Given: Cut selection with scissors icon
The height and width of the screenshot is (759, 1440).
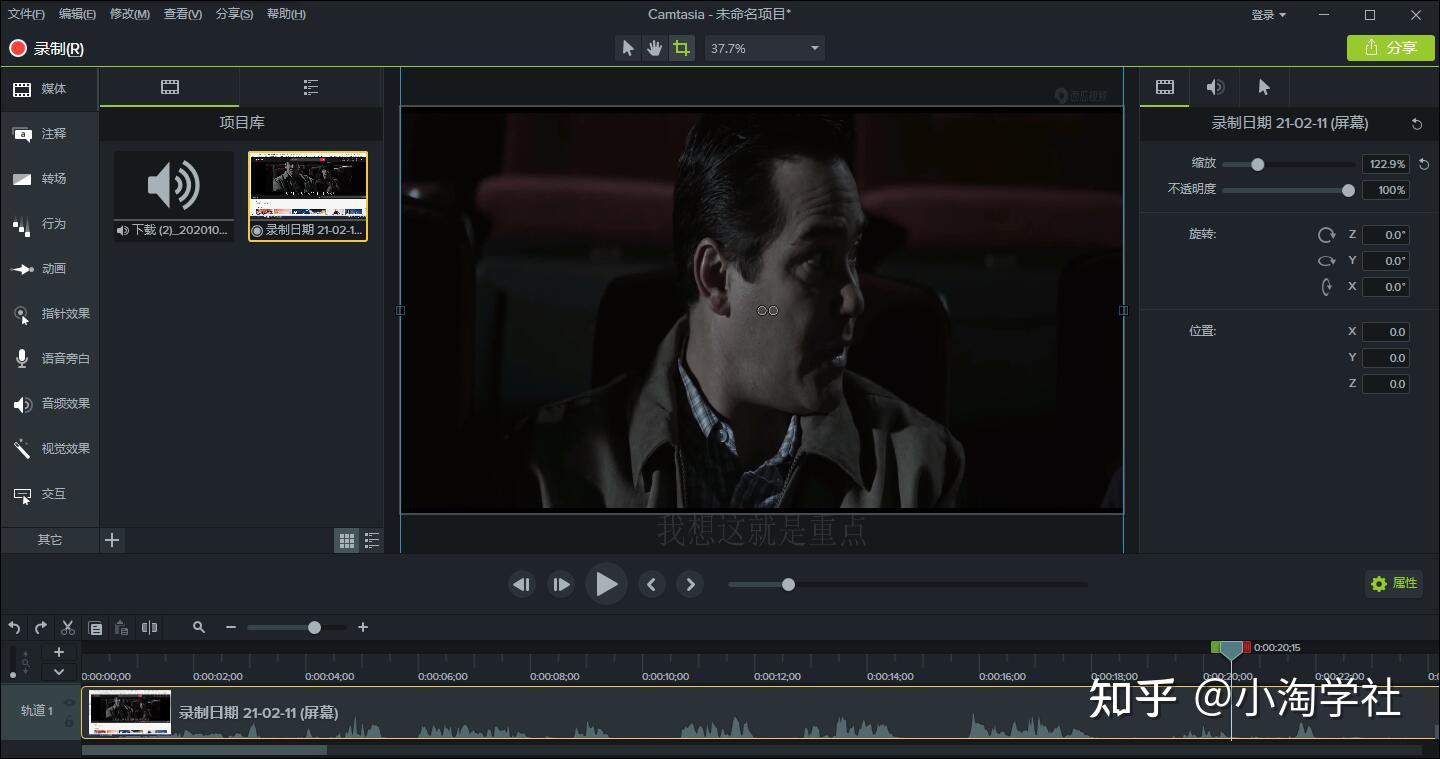Looking at the screenshot, I should coord(68,628).
